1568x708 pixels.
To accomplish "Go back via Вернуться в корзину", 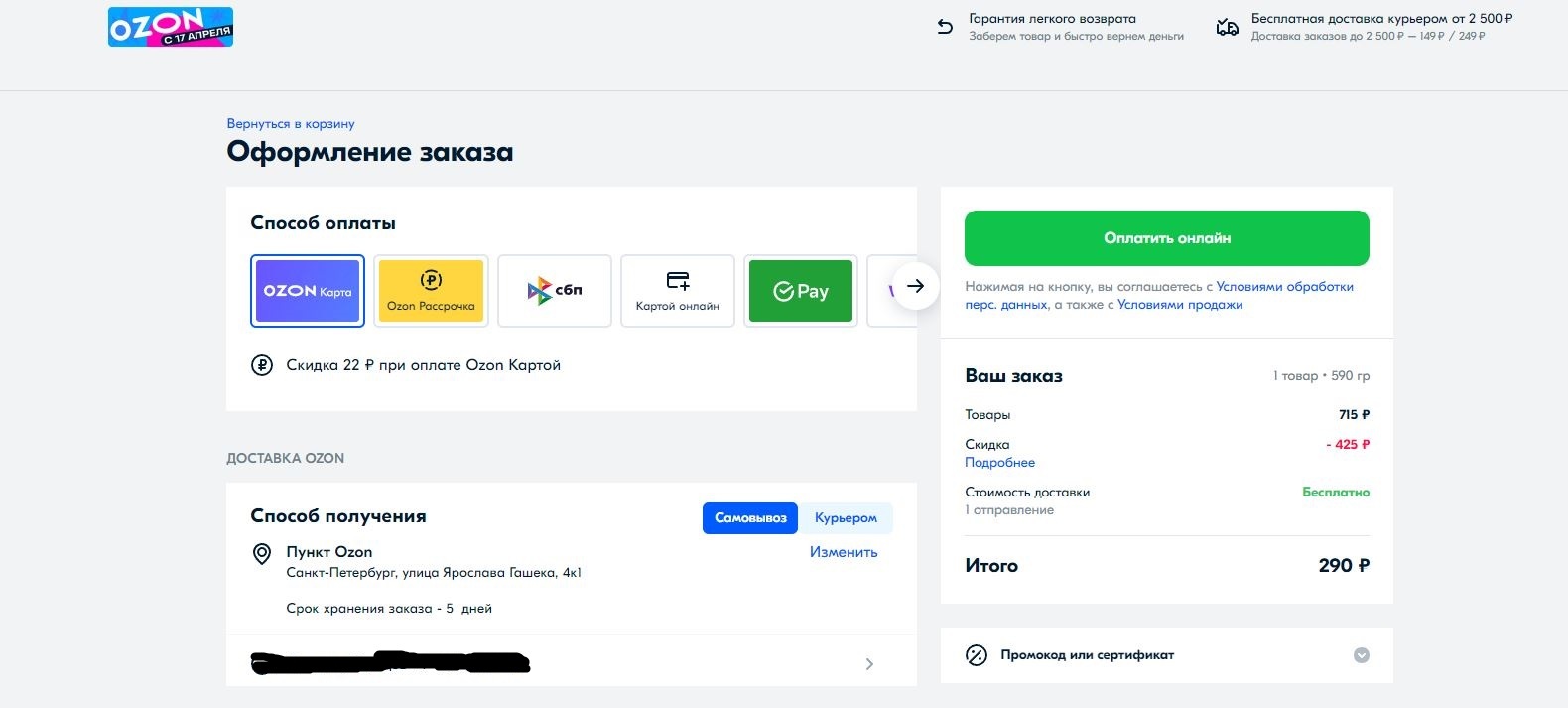I will pyautogui.click(x=291, y=124).
